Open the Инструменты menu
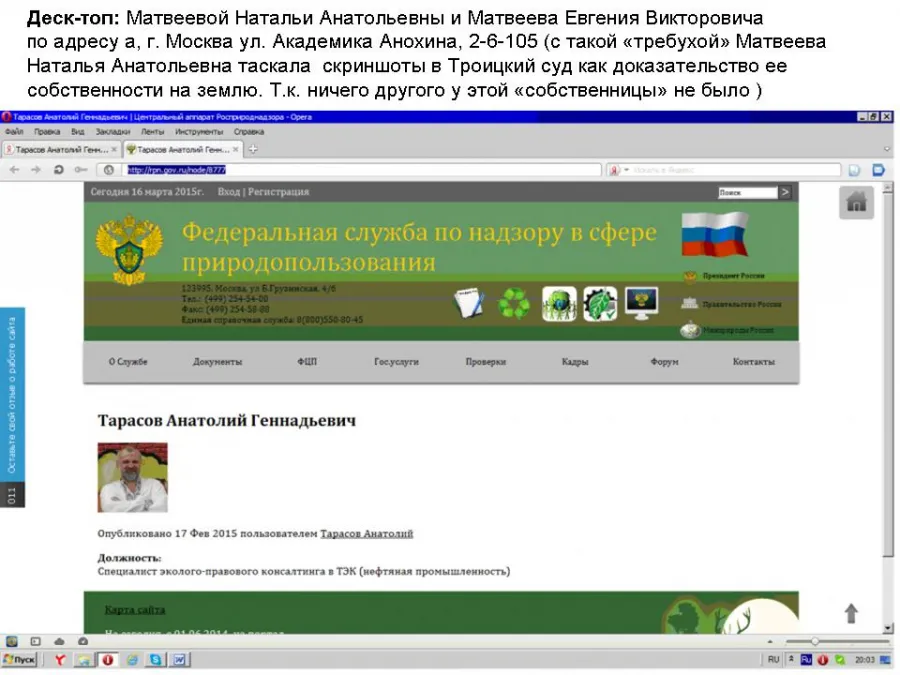This screenshot has height=675, width=900. point(199,131)
